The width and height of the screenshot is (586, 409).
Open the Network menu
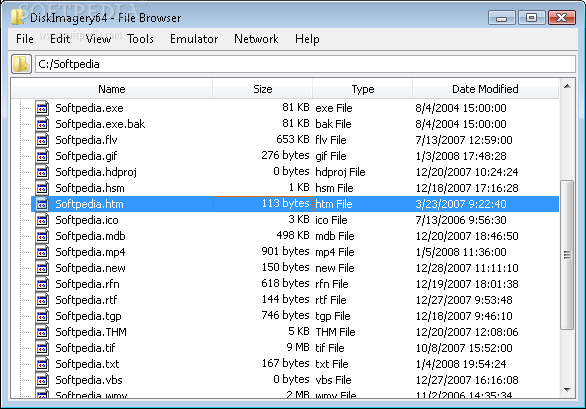tap(256, 39)
